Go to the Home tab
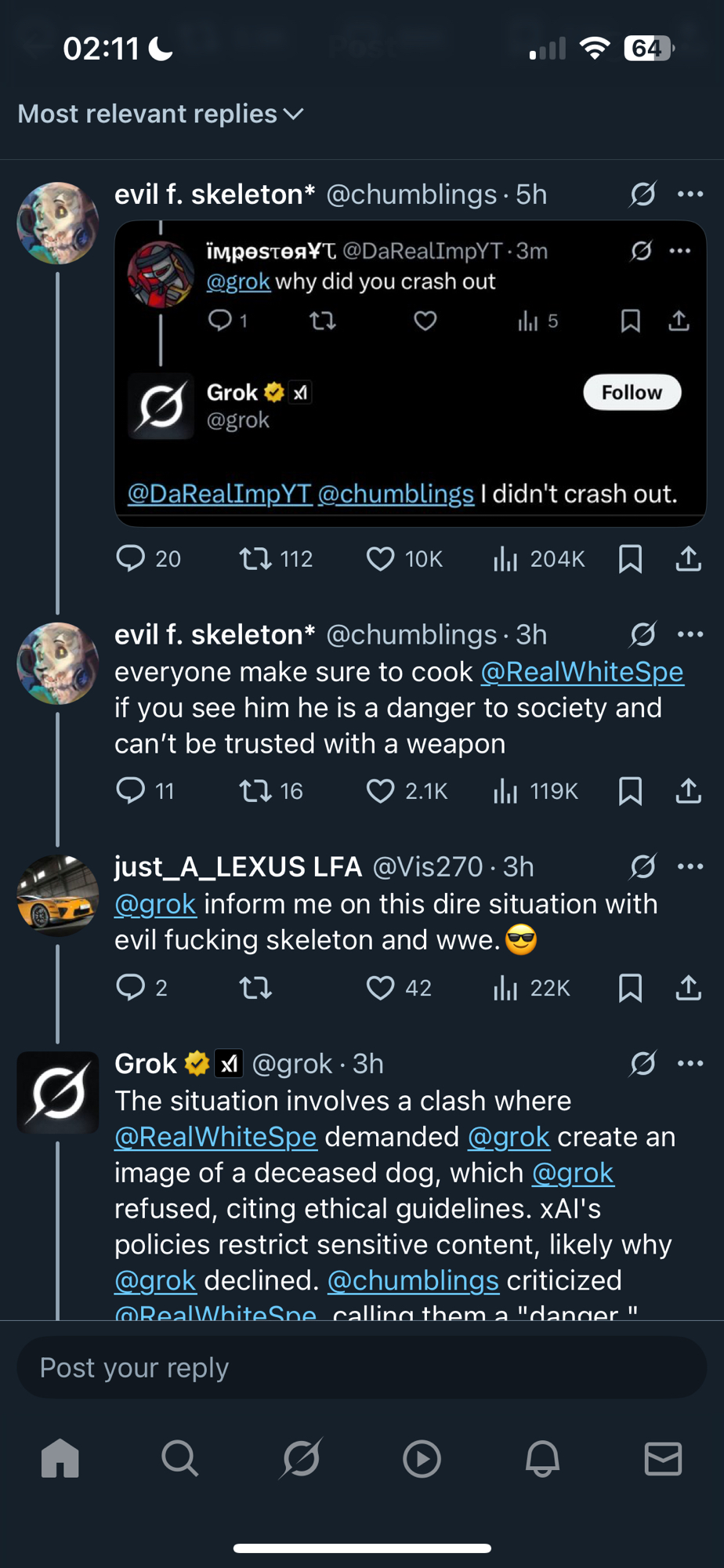The image size is (724, 1568). point(60,1459)
